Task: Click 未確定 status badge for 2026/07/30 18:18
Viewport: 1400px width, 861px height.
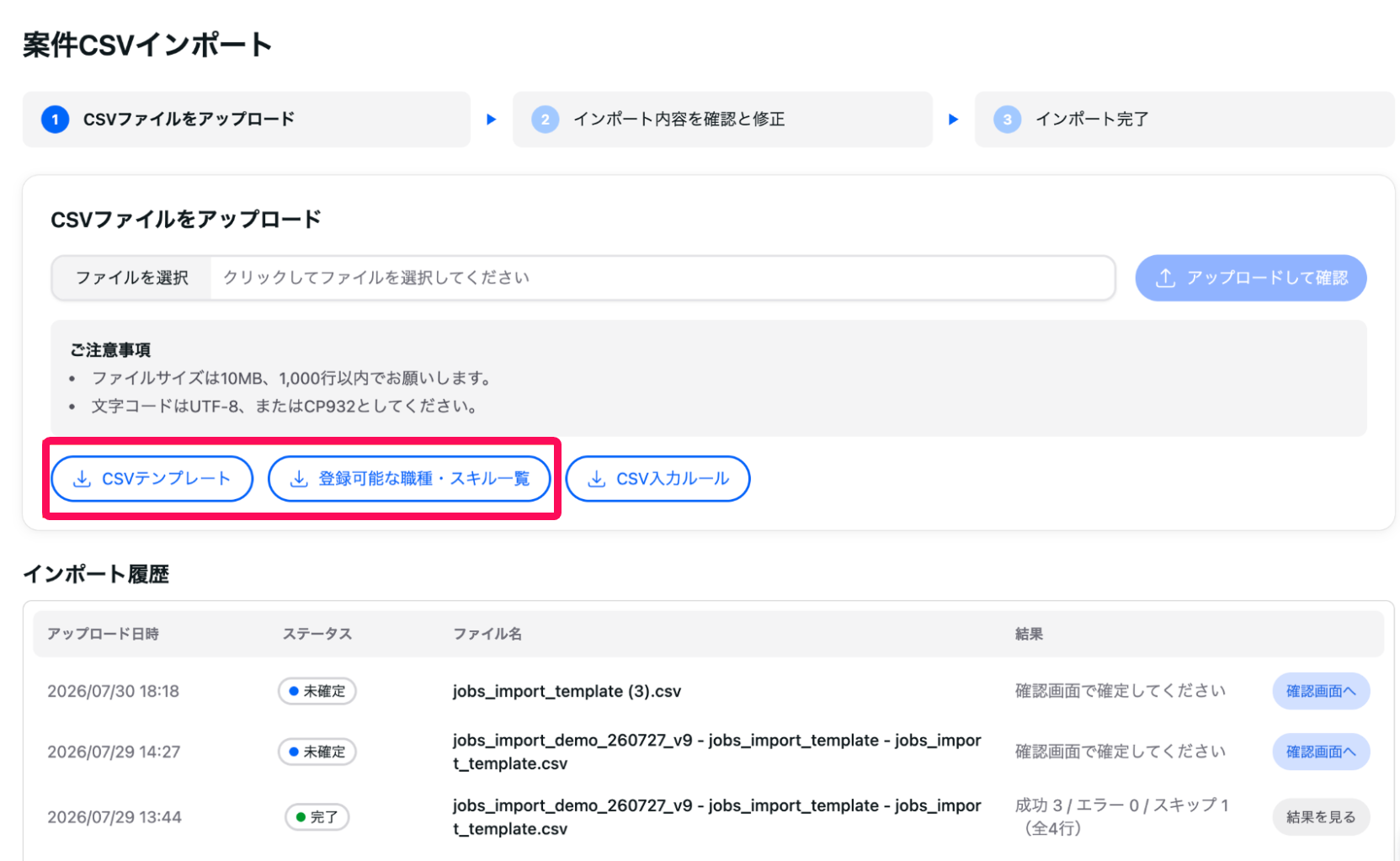Action: [x=317, y=691]
